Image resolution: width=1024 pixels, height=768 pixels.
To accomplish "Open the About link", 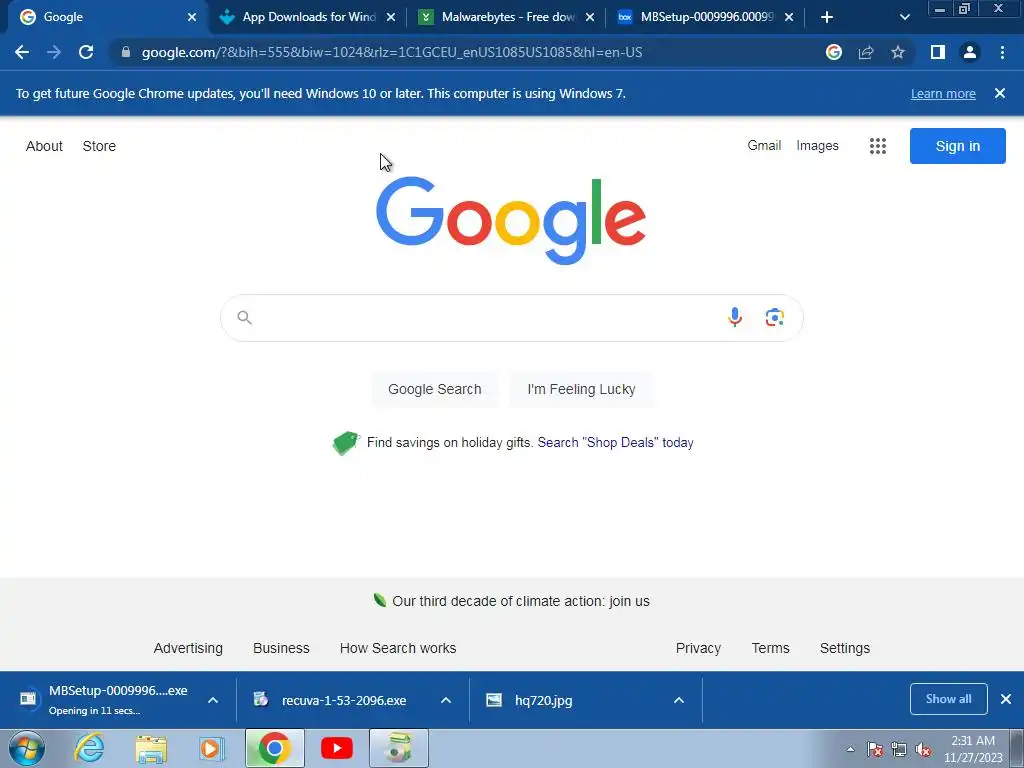I will 44,146.
